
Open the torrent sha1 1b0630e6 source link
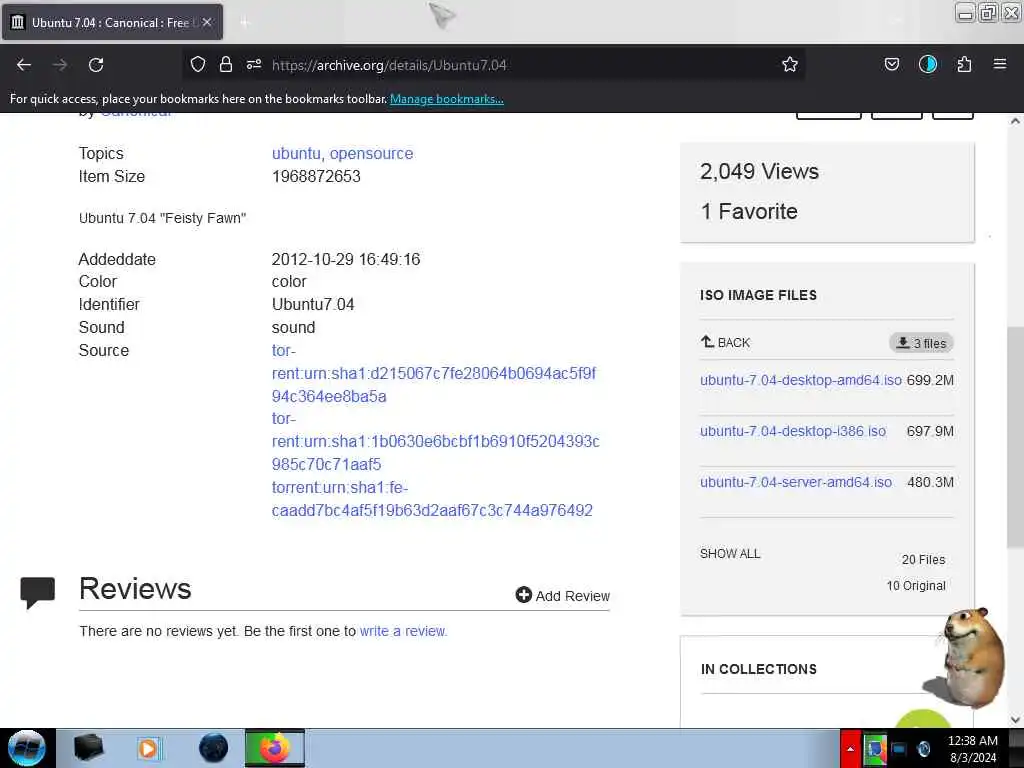pyautogui.click(x=436, y=441)
